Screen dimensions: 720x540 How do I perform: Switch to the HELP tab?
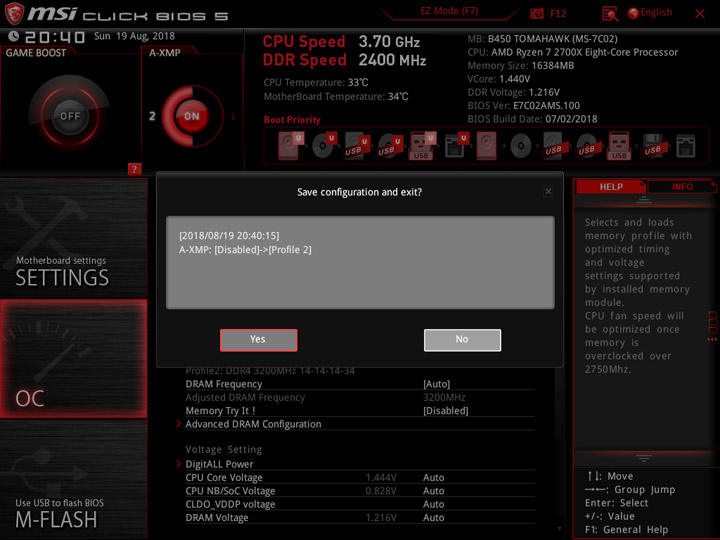[611, 187]
